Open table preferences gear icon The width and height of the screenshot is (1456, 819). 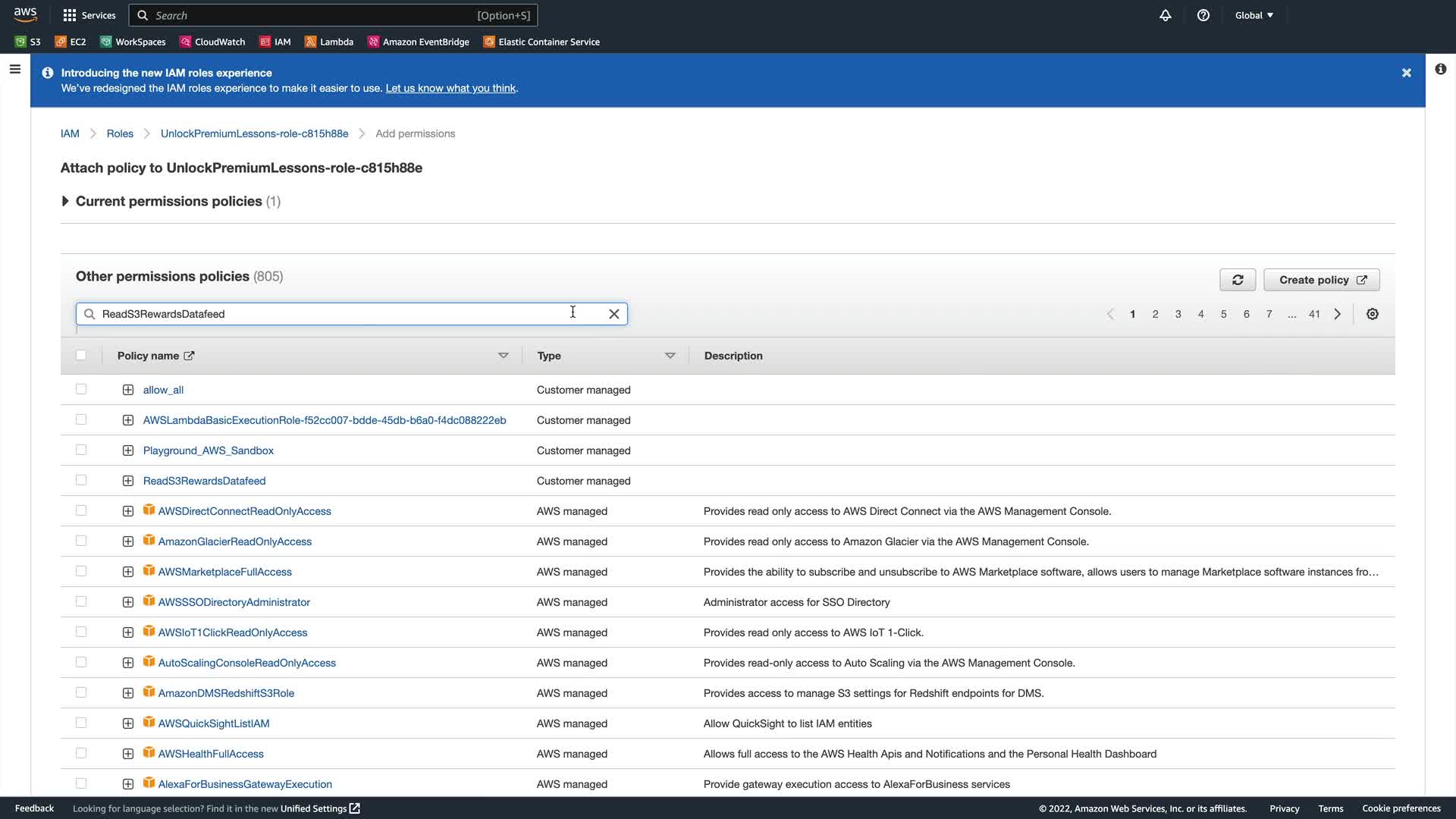click(1372, 314)
